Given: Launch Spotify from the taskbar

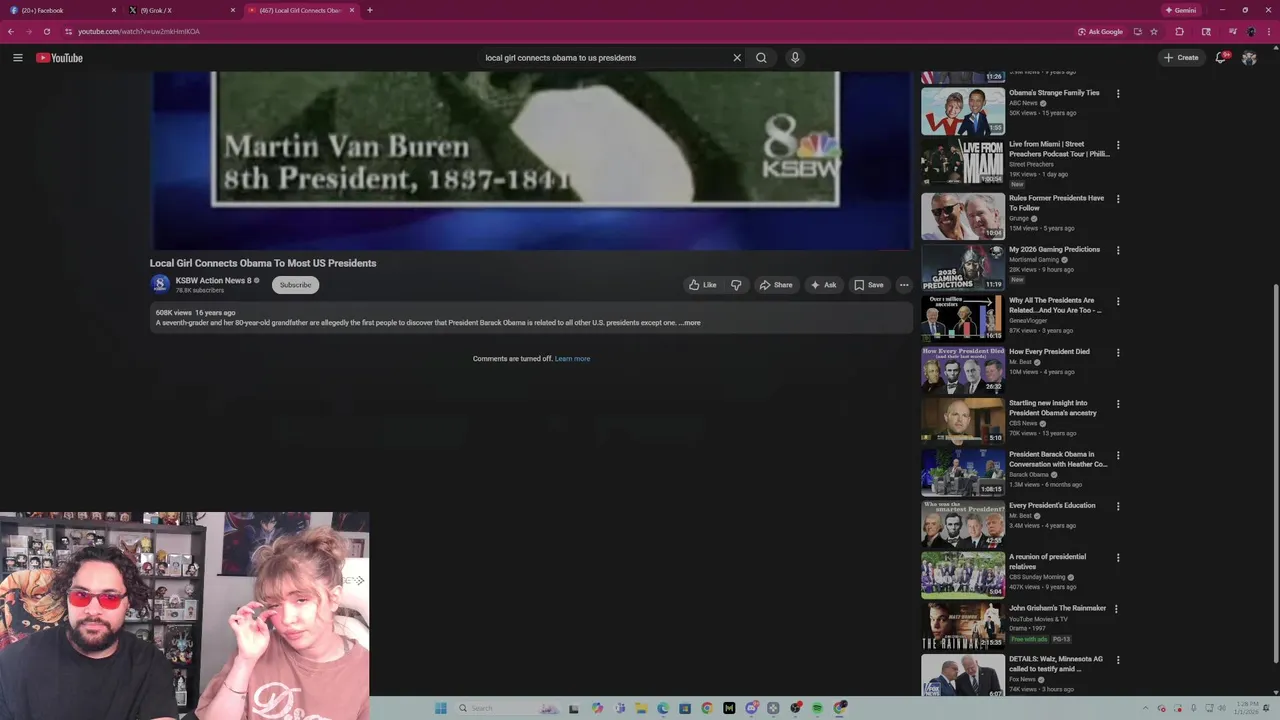Looking at the screenshot, I should click(818, 708).
